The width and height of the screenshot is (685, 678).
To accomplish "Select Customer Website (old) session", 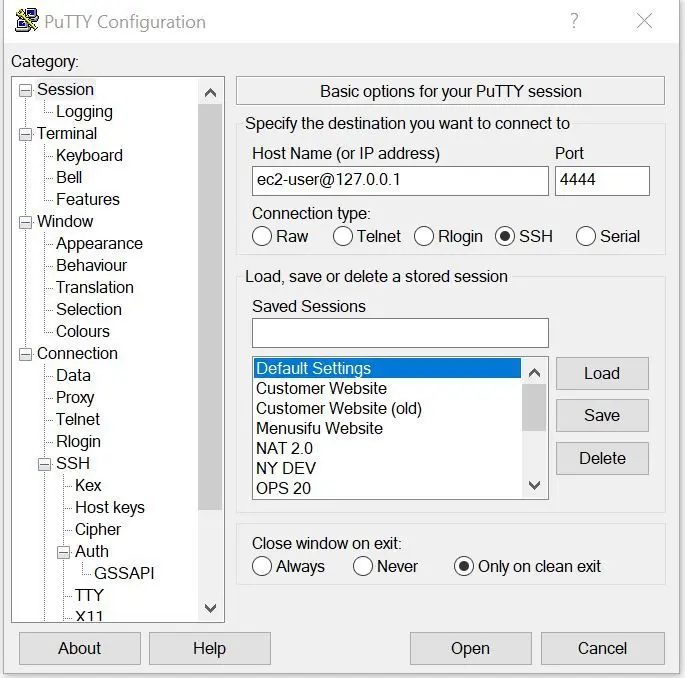I will (387, 408).
